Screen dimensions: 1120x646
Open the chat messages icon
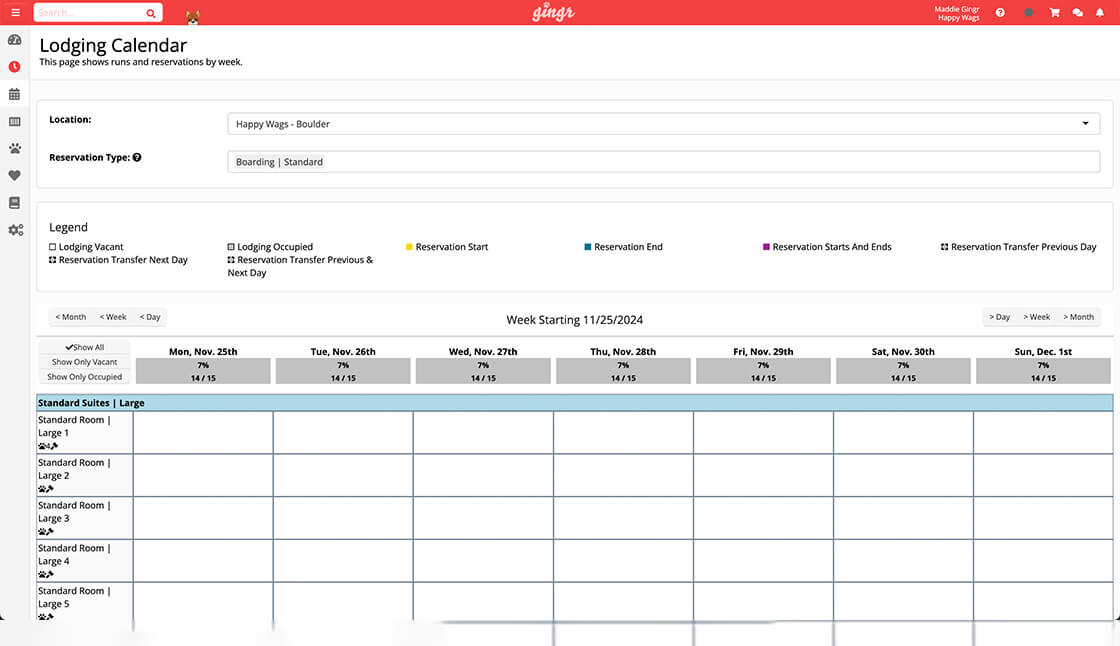click(x=1077, y=12)
